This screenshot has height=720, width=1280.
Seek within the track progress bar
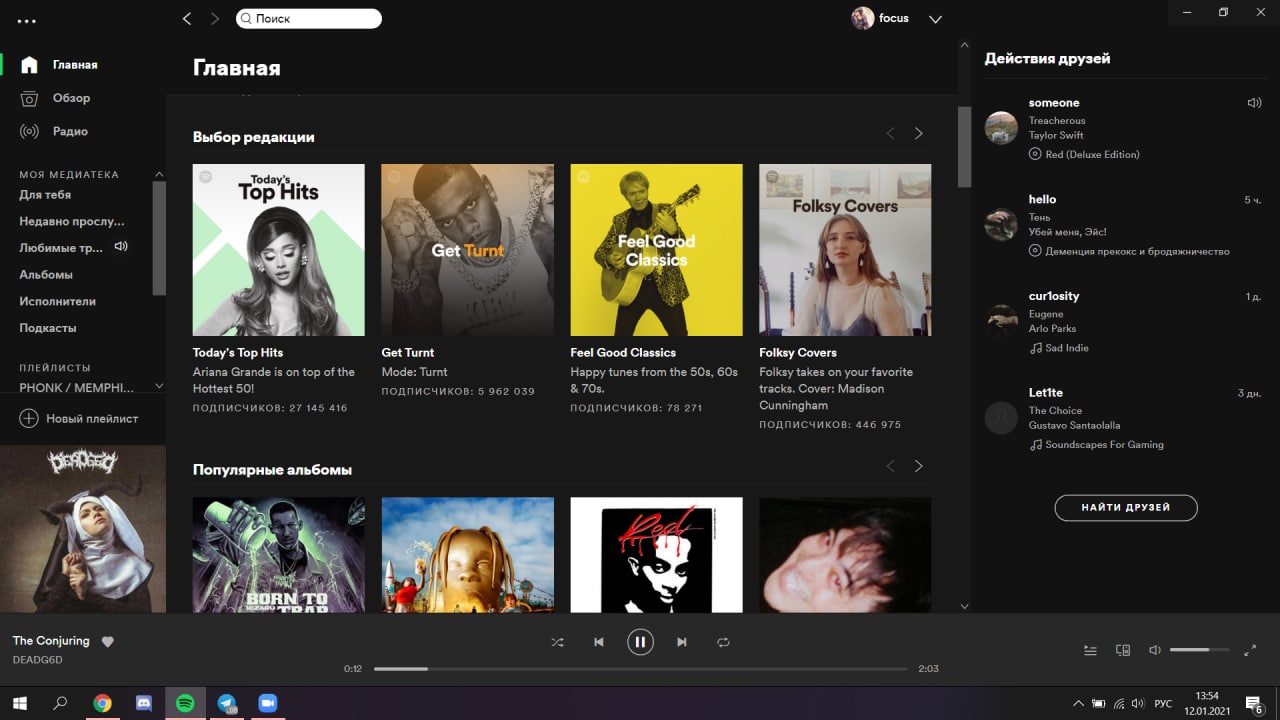click(640, 668)
